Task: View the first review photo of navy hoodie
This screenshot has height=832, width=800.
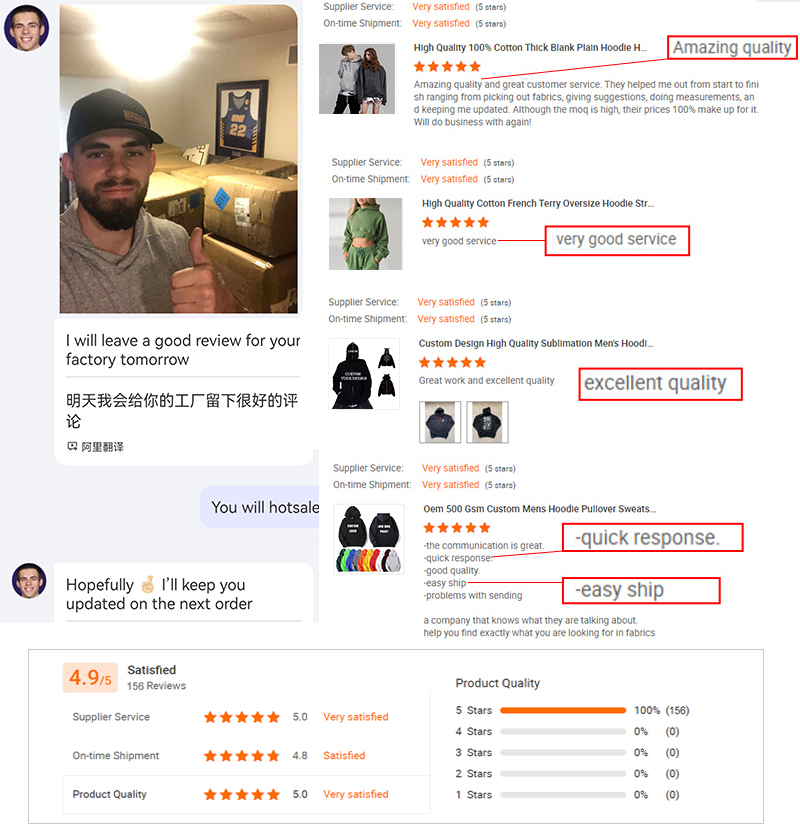Action: pyautogui.click(x=440, y=422)
